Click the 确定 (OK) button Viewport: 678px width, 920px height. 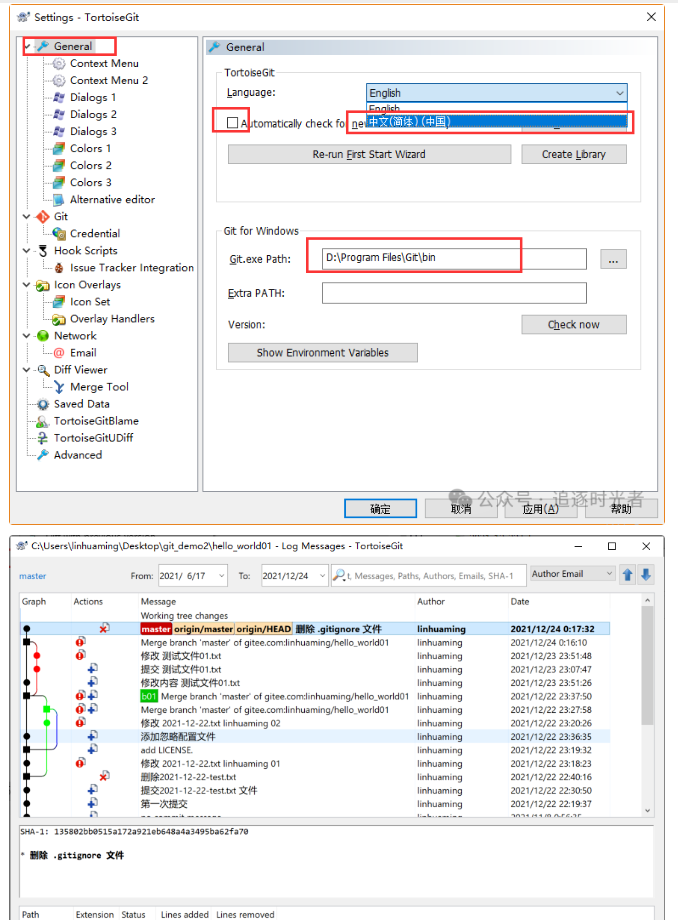[380, 509]
